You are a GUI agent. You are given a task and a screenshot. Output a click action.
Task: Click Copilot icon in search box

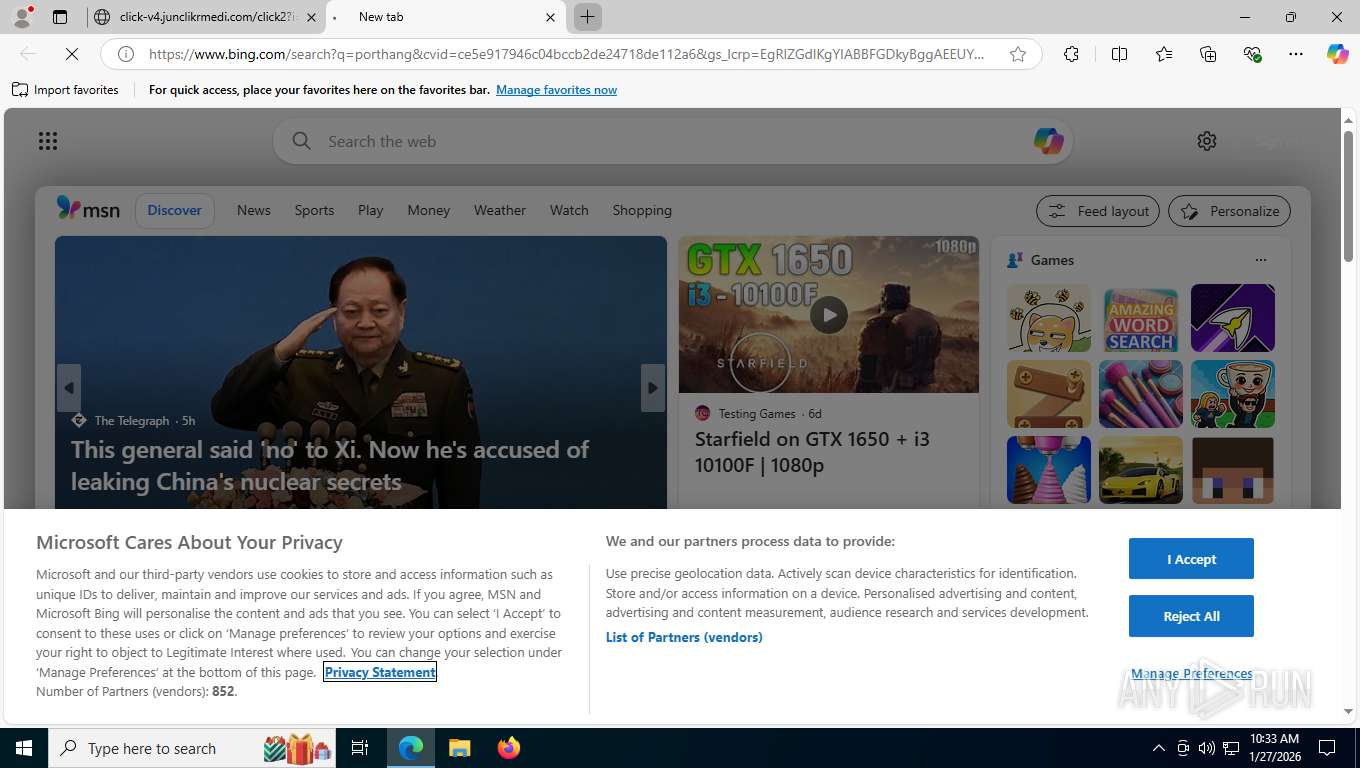[x=1048, y=141]
